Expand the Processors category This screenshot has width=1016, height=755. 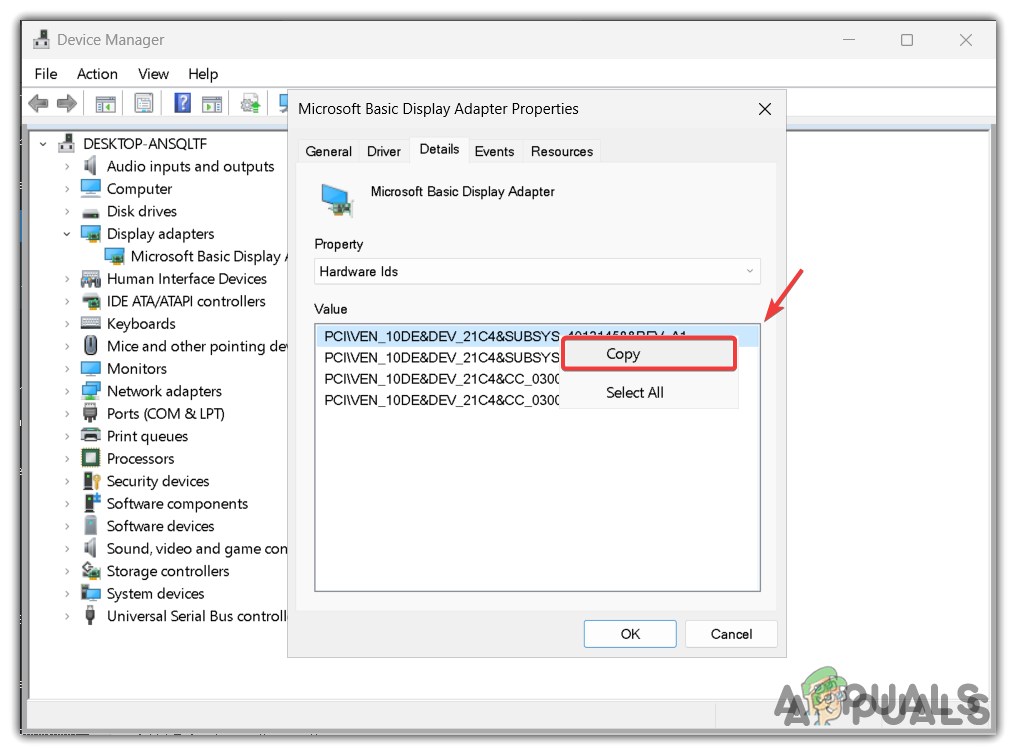tap(67, 459)
